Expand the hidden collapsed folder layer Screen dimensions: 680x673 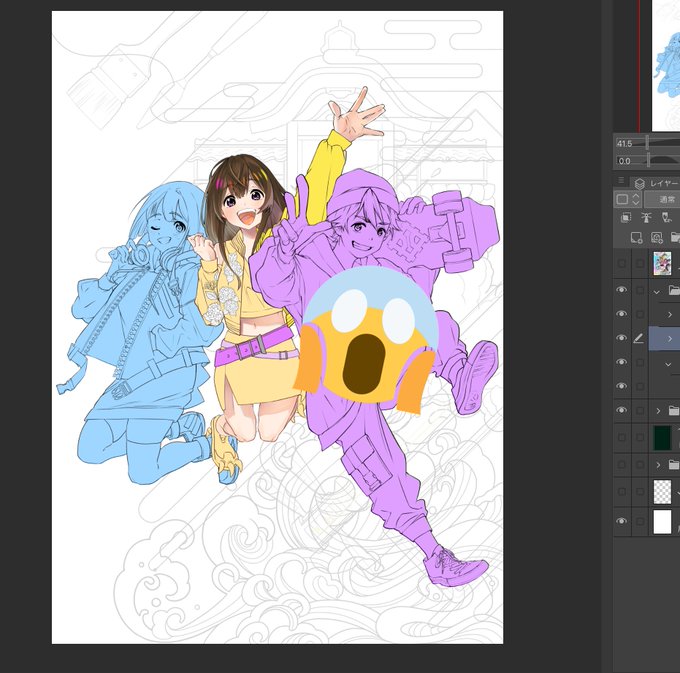coord(658,465)
